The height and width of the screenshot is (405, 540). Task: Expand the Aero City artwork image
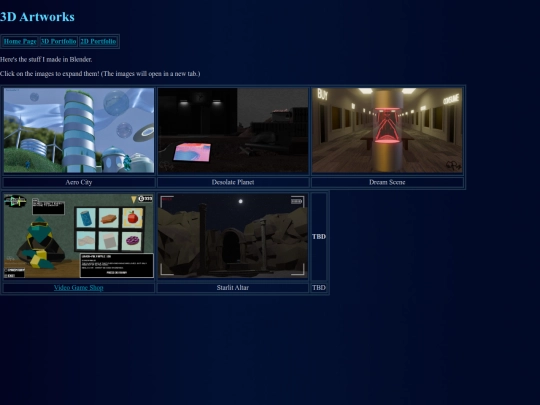79,130
